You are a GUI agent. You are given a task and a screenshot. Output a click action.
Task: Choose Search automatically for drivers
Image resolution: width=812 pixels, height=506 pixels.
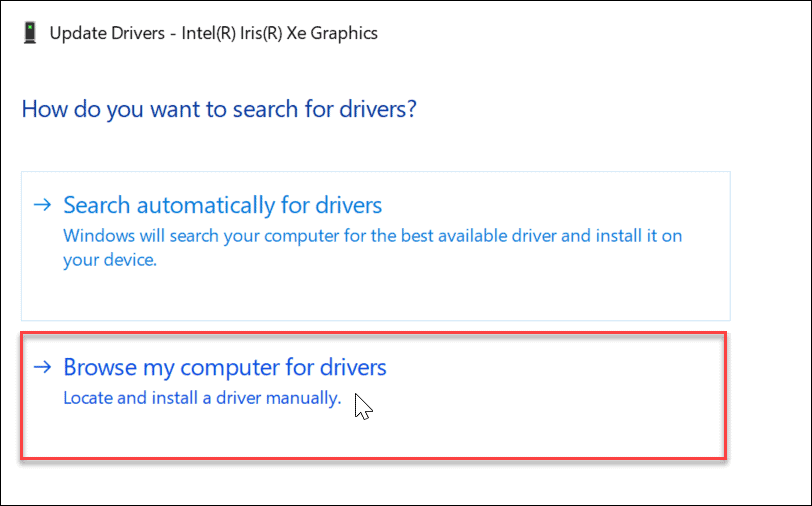pyautogui.click(x=222, y=205)
